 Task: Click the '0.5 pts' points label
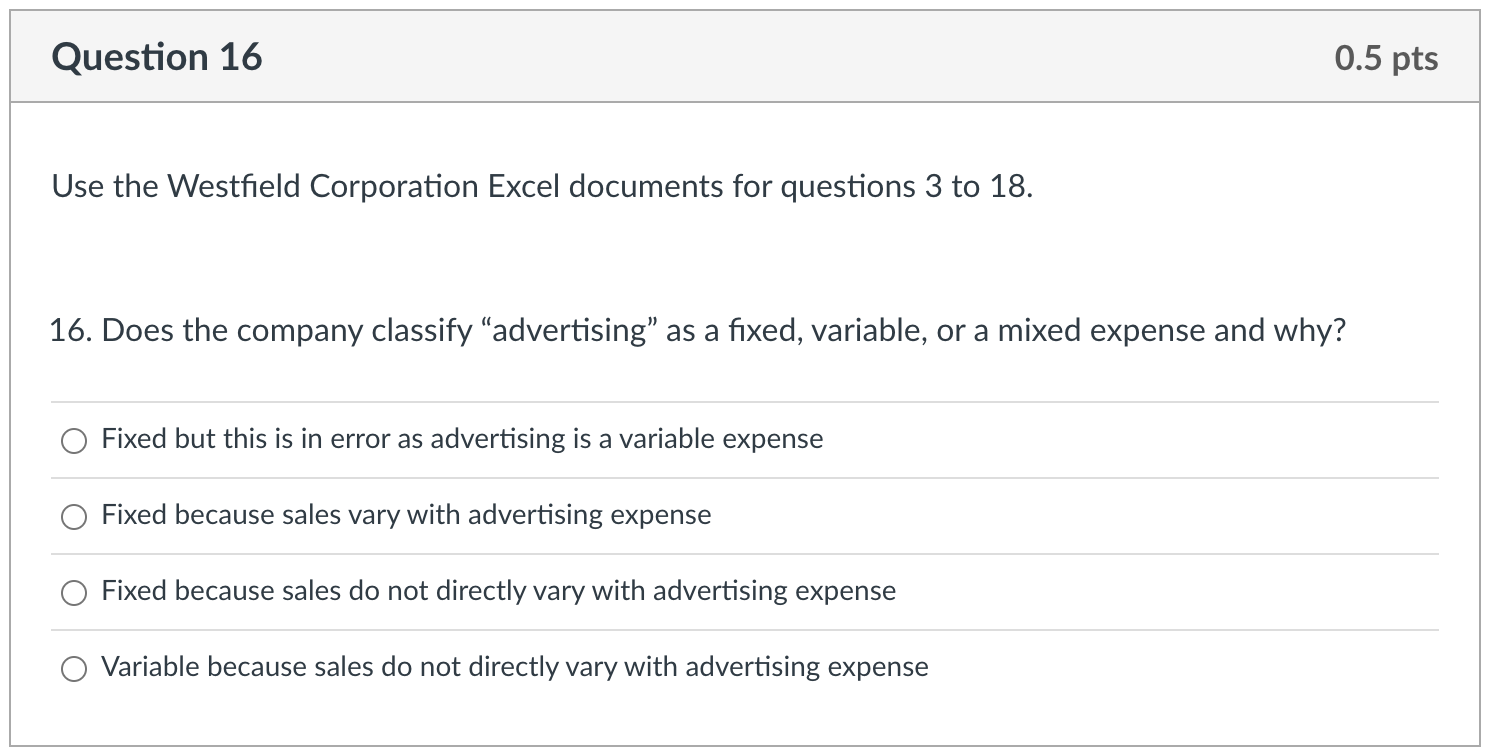coord(1386,58)
